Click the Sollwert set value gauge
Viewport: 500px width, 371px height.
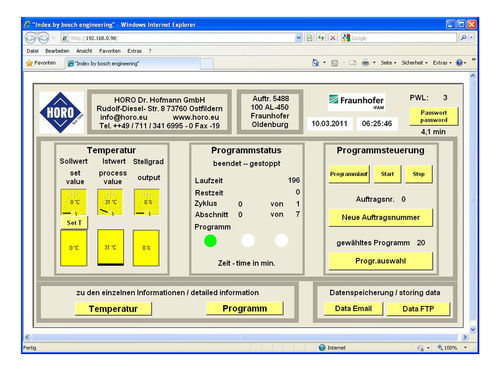coord(74,202)
